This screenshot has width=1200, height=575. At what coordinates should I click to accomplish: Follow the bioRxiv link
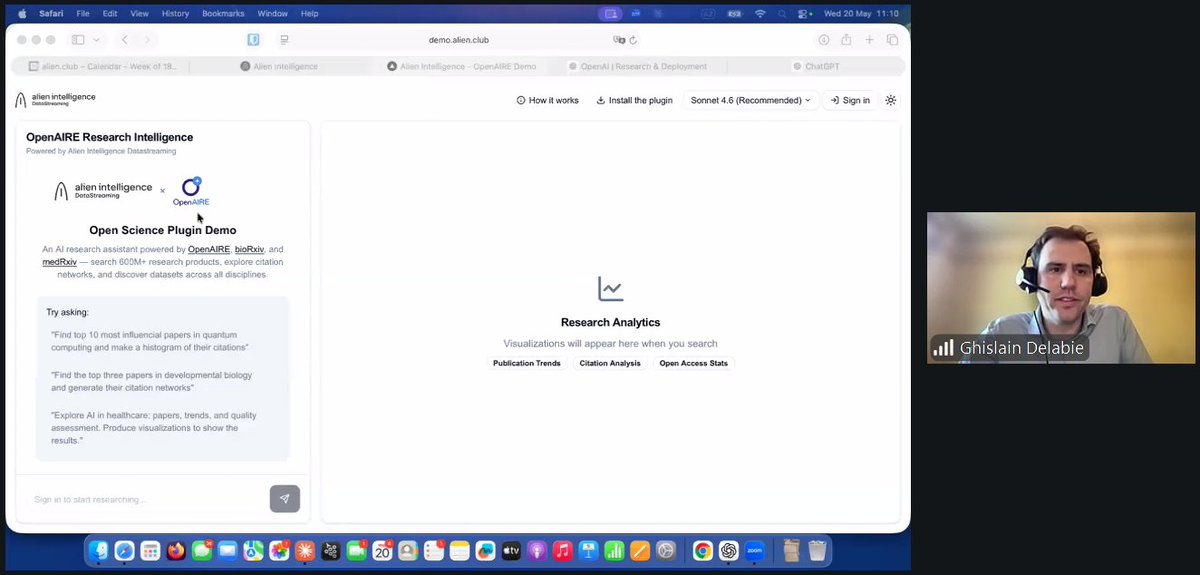[249, 249]
